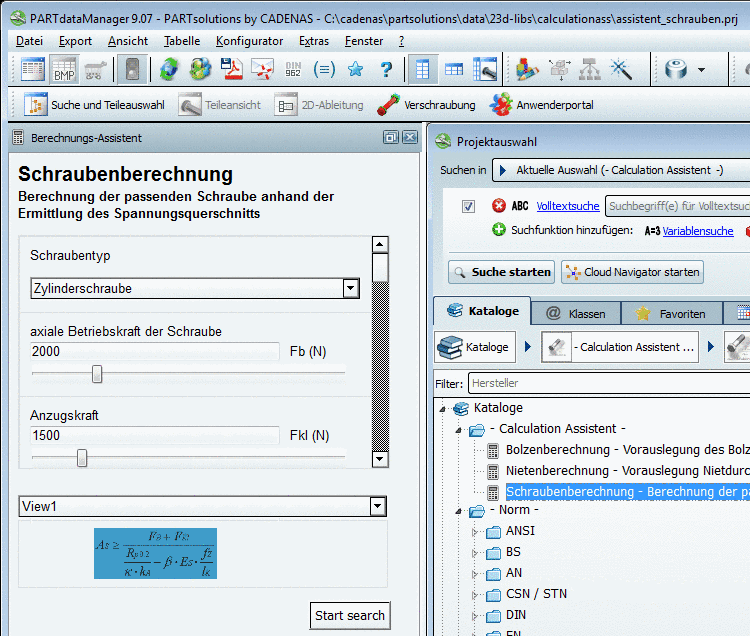Click the 3D ring part icon
Image resolution: width=750 pixels, height=636 pixels.
coord(676,70)
